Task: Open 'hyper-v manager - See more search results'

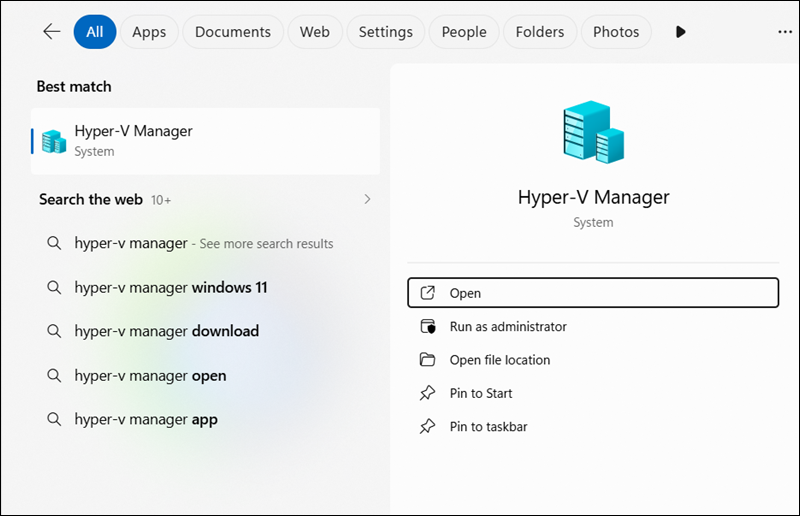Action: 206,243
